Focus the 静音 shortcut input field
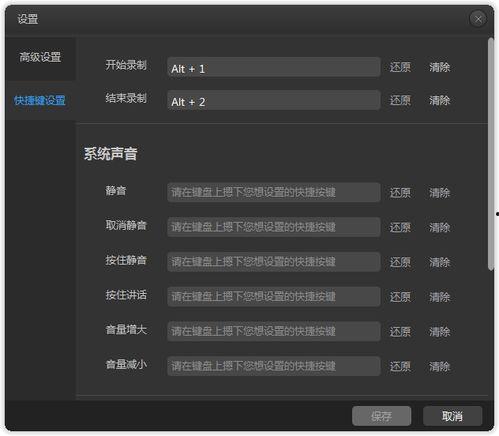The height and width of the screenshot is (436, 499). tap(274, 192)
